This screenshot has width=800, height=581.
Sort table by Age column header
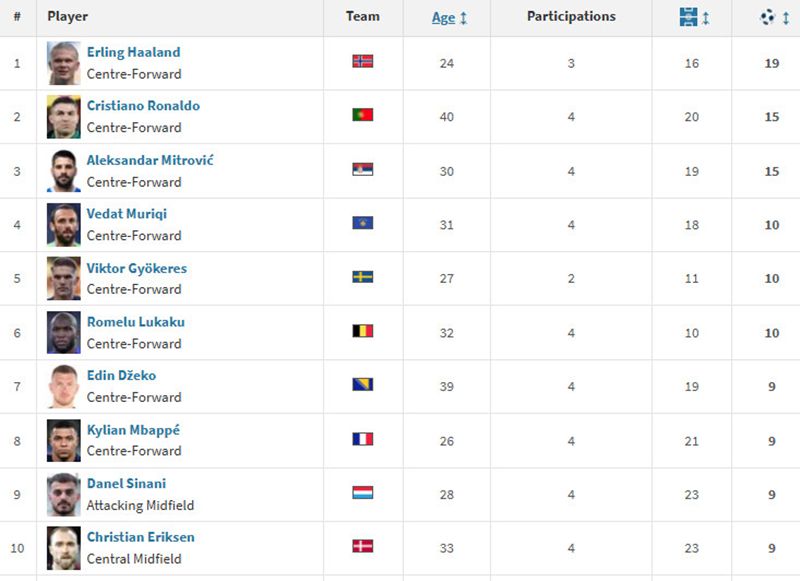[x=443, y=18]
